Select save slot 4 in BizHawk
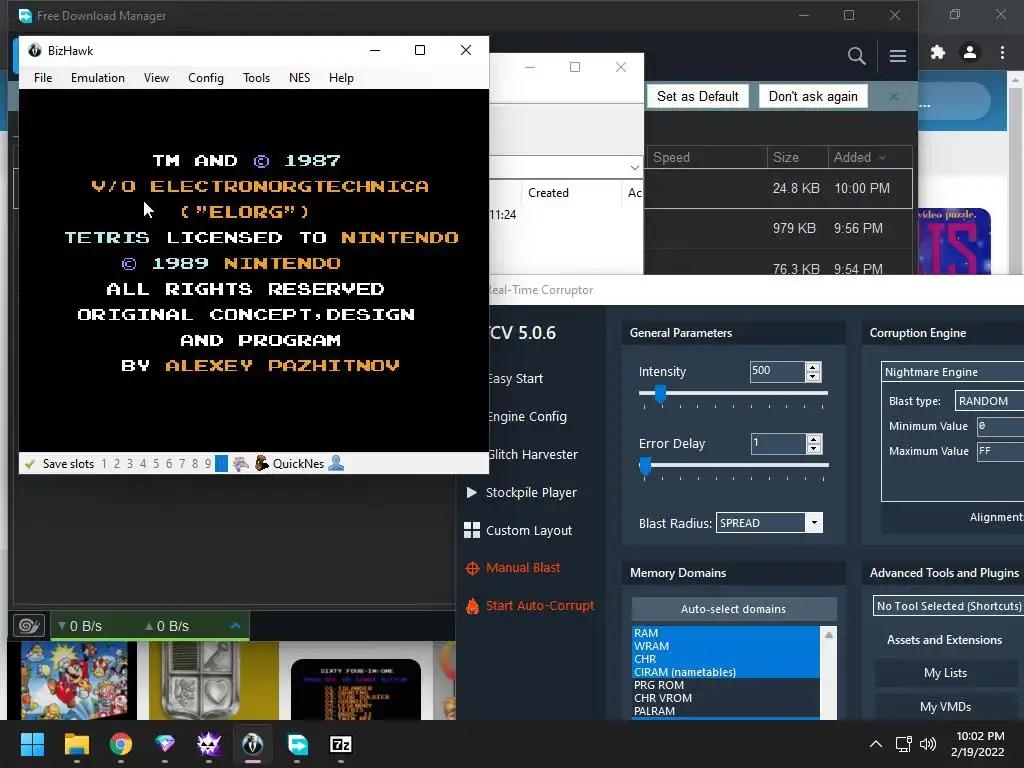Image resolution: width=1024 pixels, height=768 pixels. [x=143, y=464]
